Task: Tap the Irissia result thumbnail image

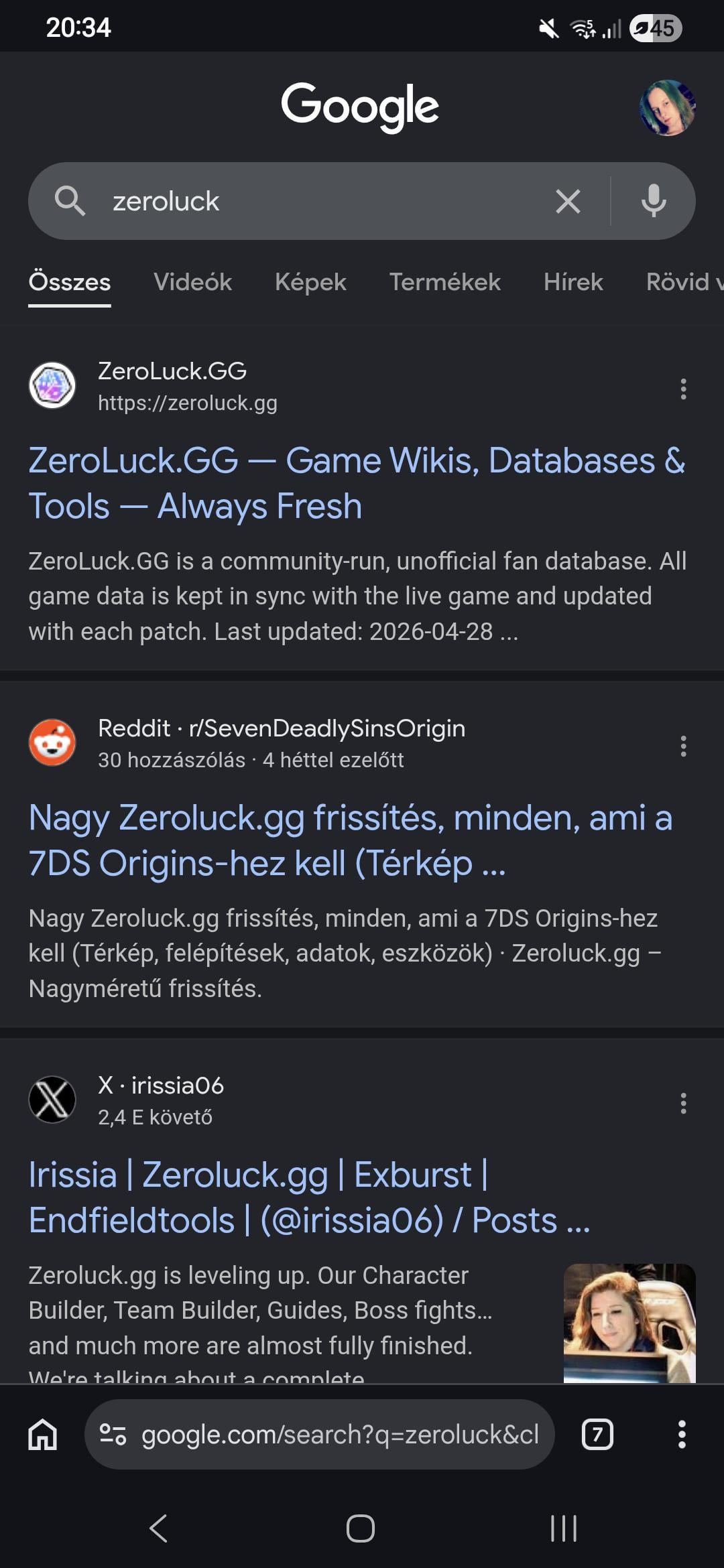Action: coord(629,1323)
